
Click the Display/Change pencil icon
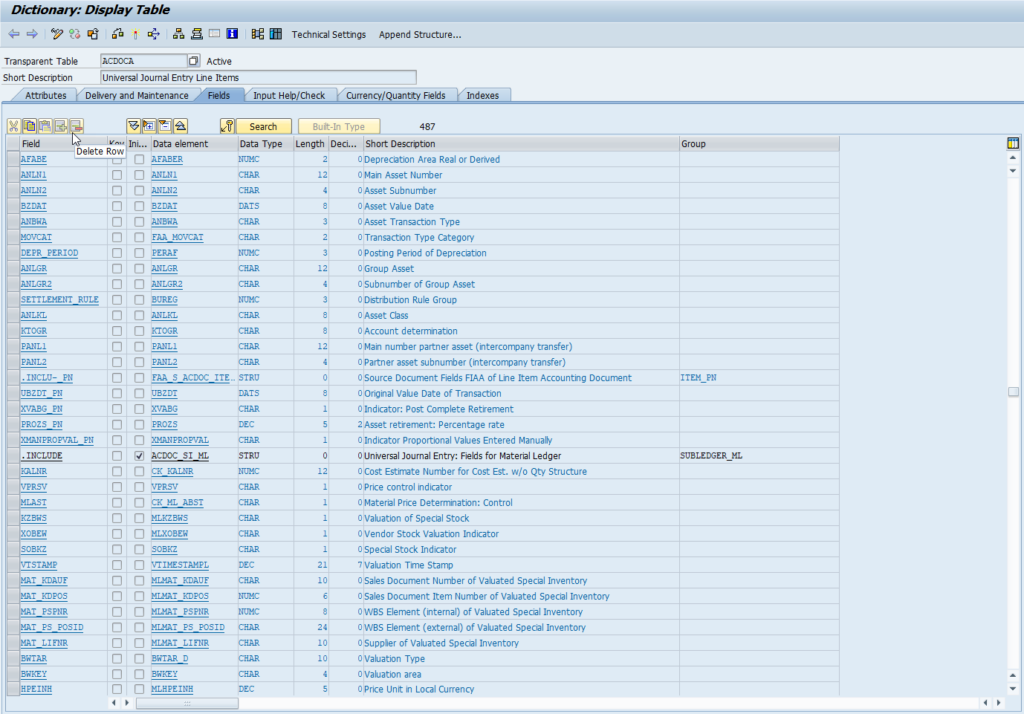coord(57,34)
